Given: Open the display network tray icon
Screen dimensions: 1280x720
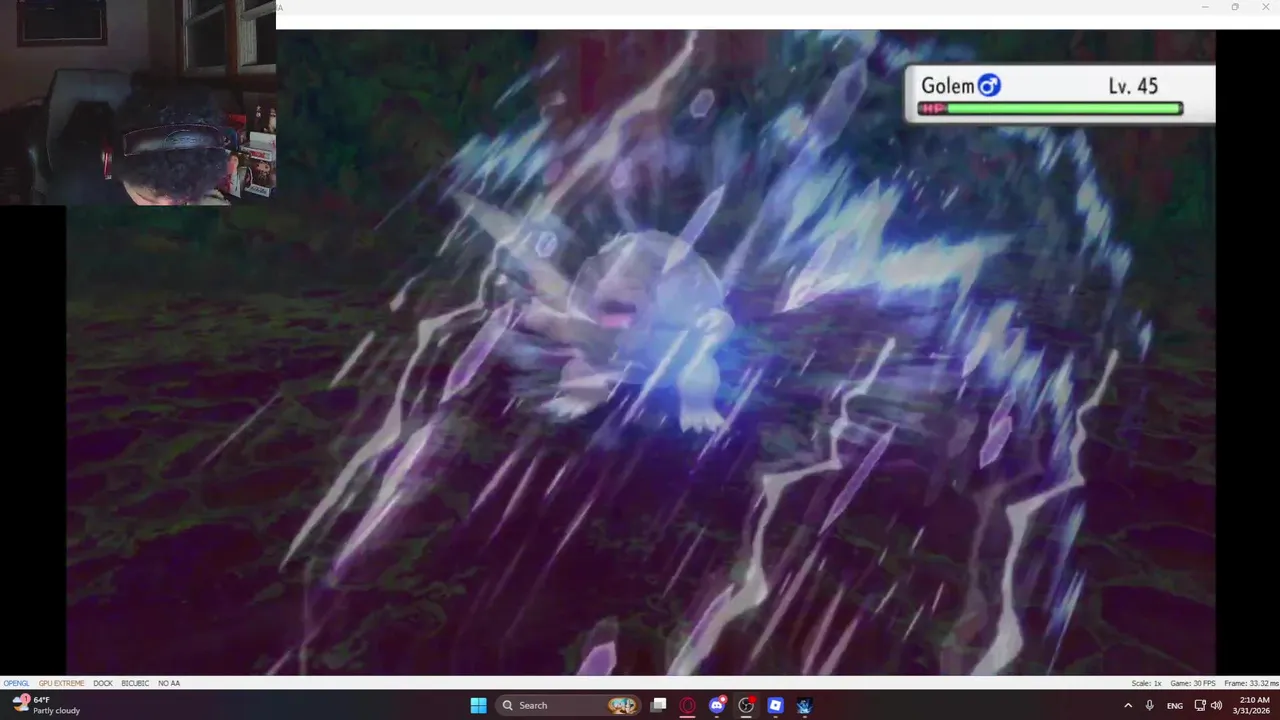Looking at the screenshot, I should tap(1200, 705).
